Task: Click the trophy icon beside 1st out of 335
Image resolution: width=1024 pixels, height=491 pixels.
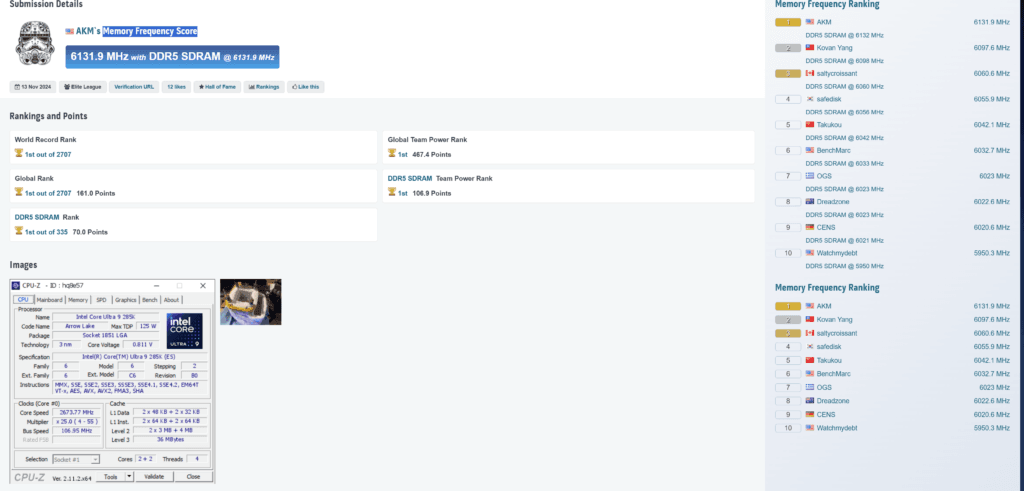Action: coord(19,230)
